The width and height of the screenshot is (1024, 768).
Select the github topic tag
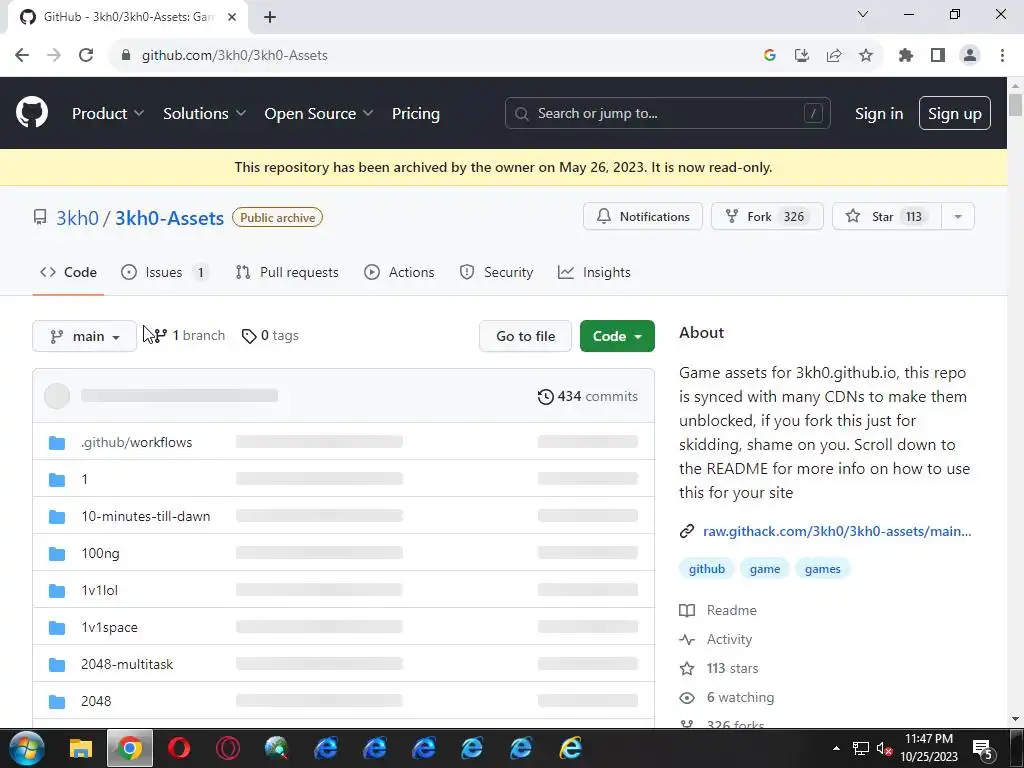click(x=707, y=569)
